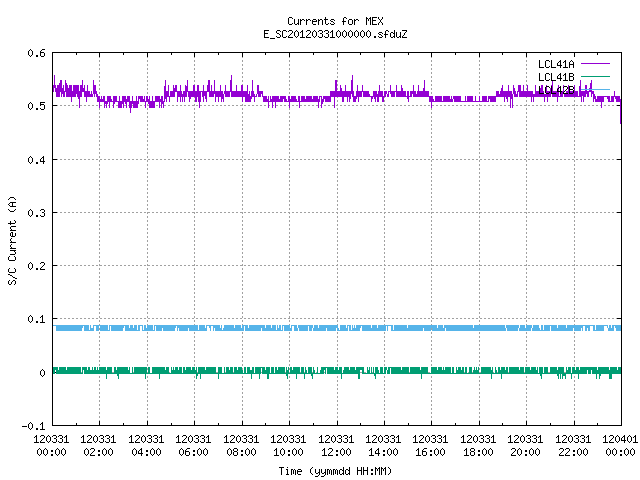Click the chart title 'Currents for MEX'
The height and width of the screenshot is (480, 640).
coord(335,21)
